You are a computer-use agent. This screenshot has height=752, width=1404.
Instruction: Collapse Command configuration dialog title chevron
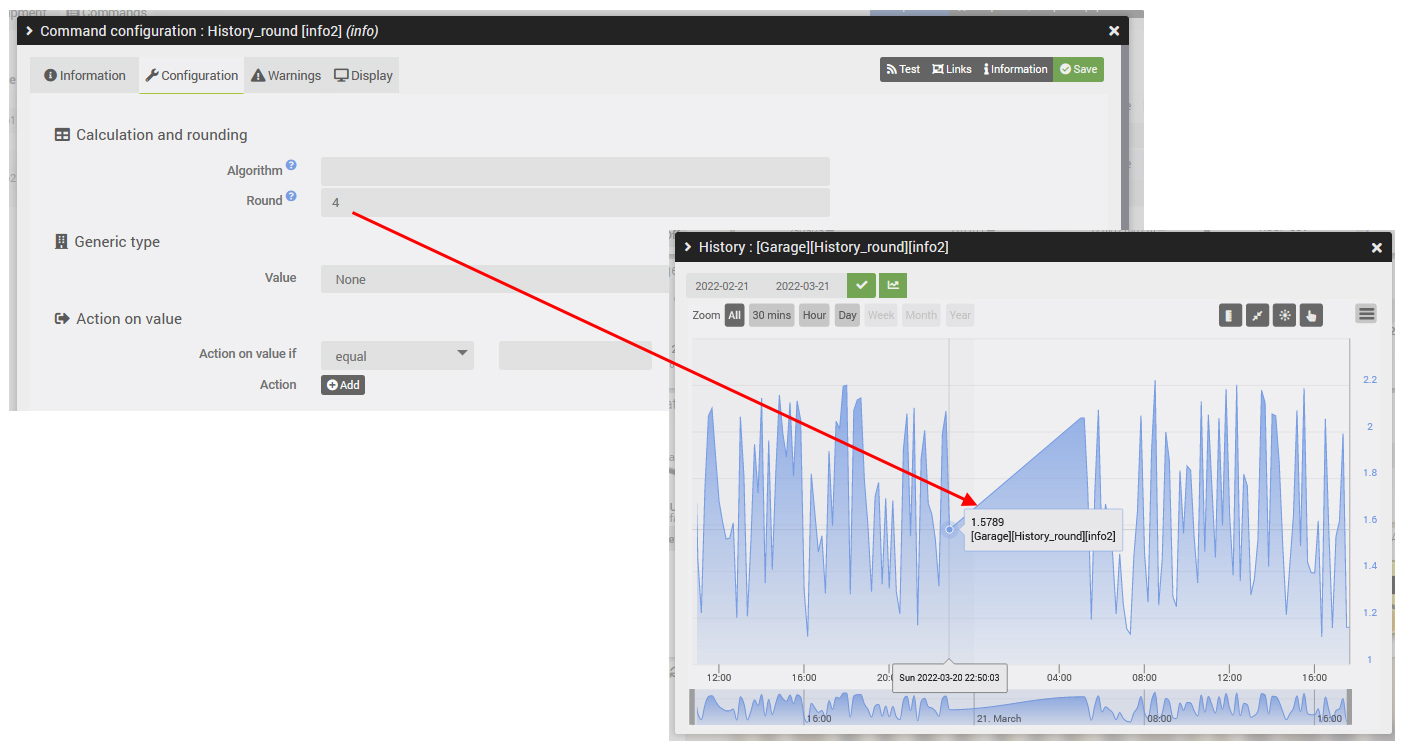pyautogui.click(x=30, y=31)
